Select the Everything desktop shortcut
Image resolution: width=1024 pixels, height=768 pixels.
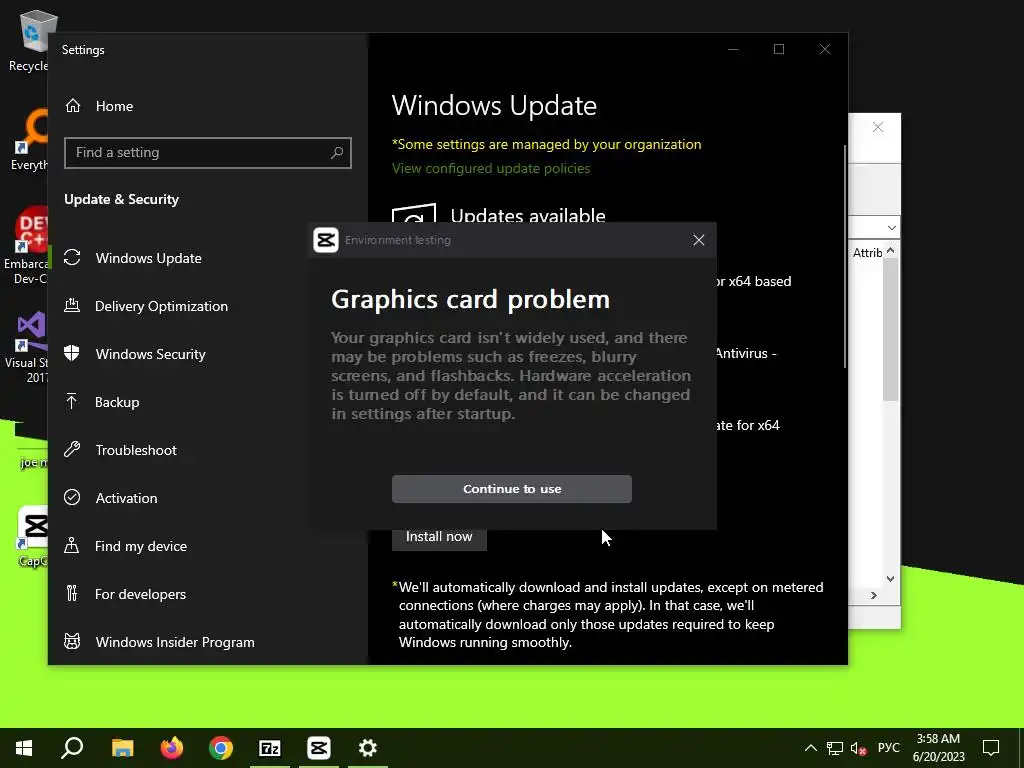pos(29,140)
